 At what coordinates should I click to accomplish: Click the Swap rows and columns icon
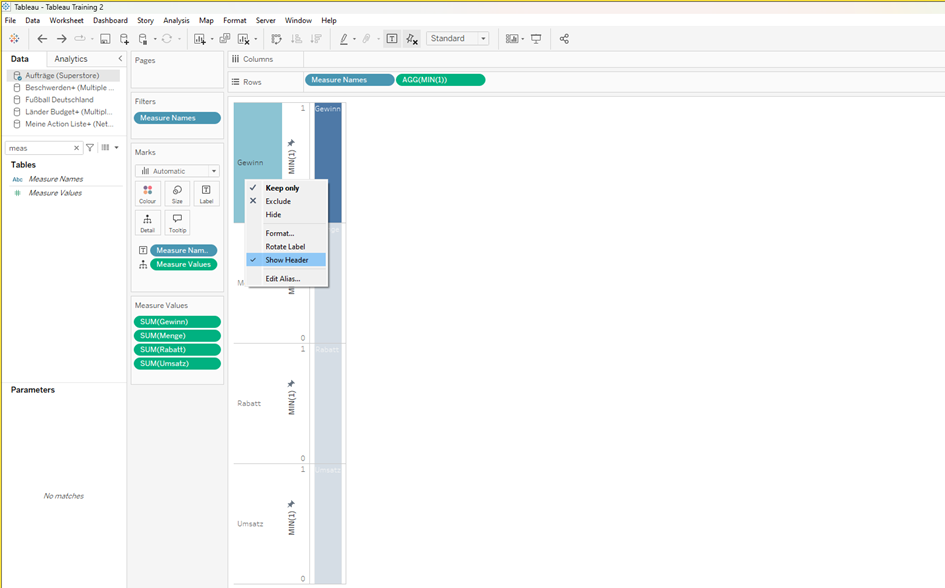pyautogui.click(x=277, y=39)
